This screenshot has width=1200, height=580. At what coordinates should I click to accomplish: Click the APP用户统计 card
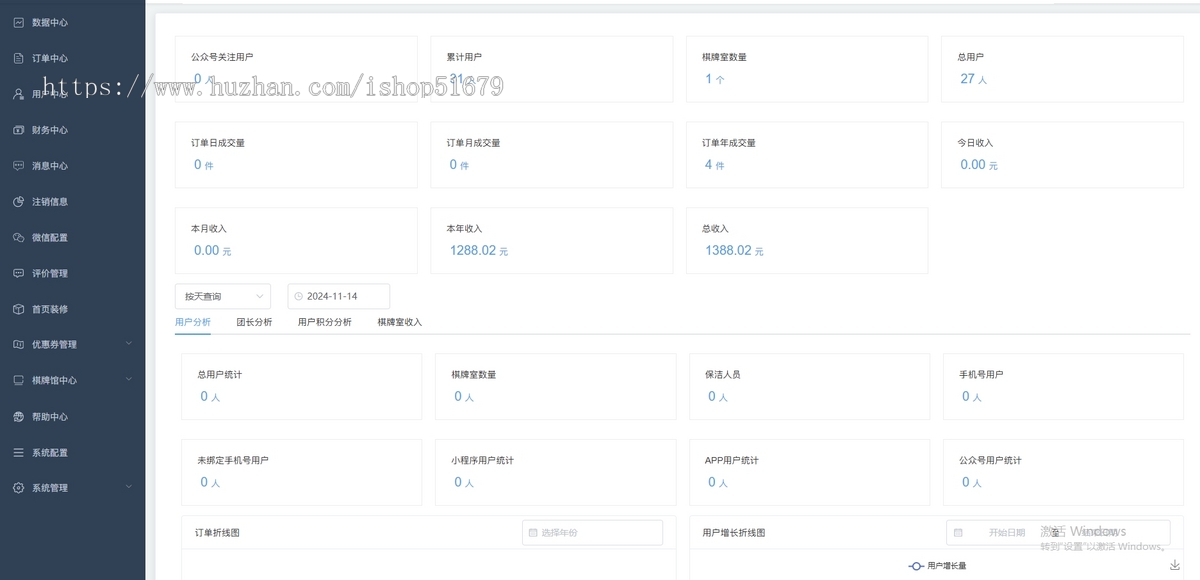[809, 472]
